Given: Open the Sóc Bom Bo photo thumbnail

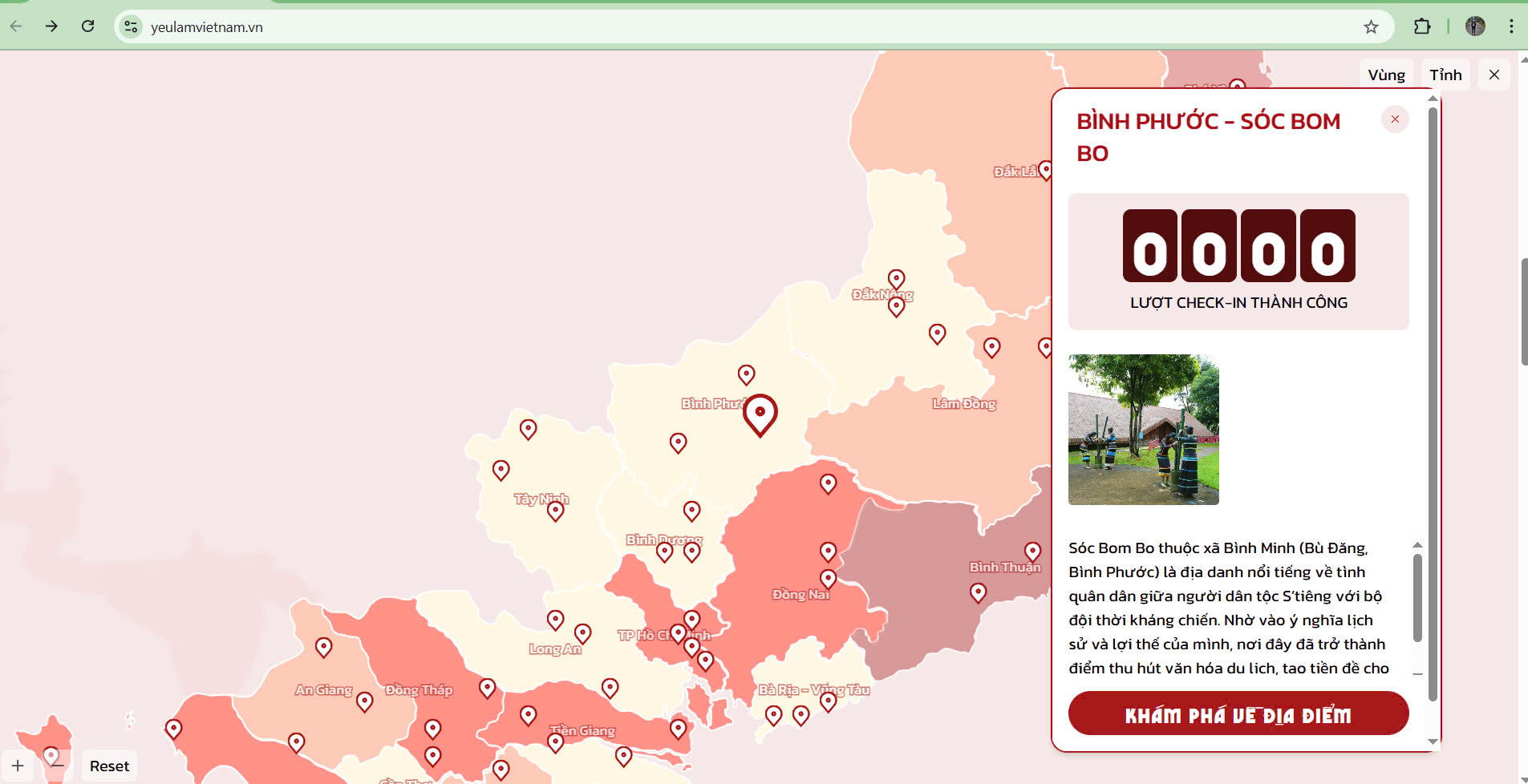Looking at the screenshot, I should [x=1143, y=430].
